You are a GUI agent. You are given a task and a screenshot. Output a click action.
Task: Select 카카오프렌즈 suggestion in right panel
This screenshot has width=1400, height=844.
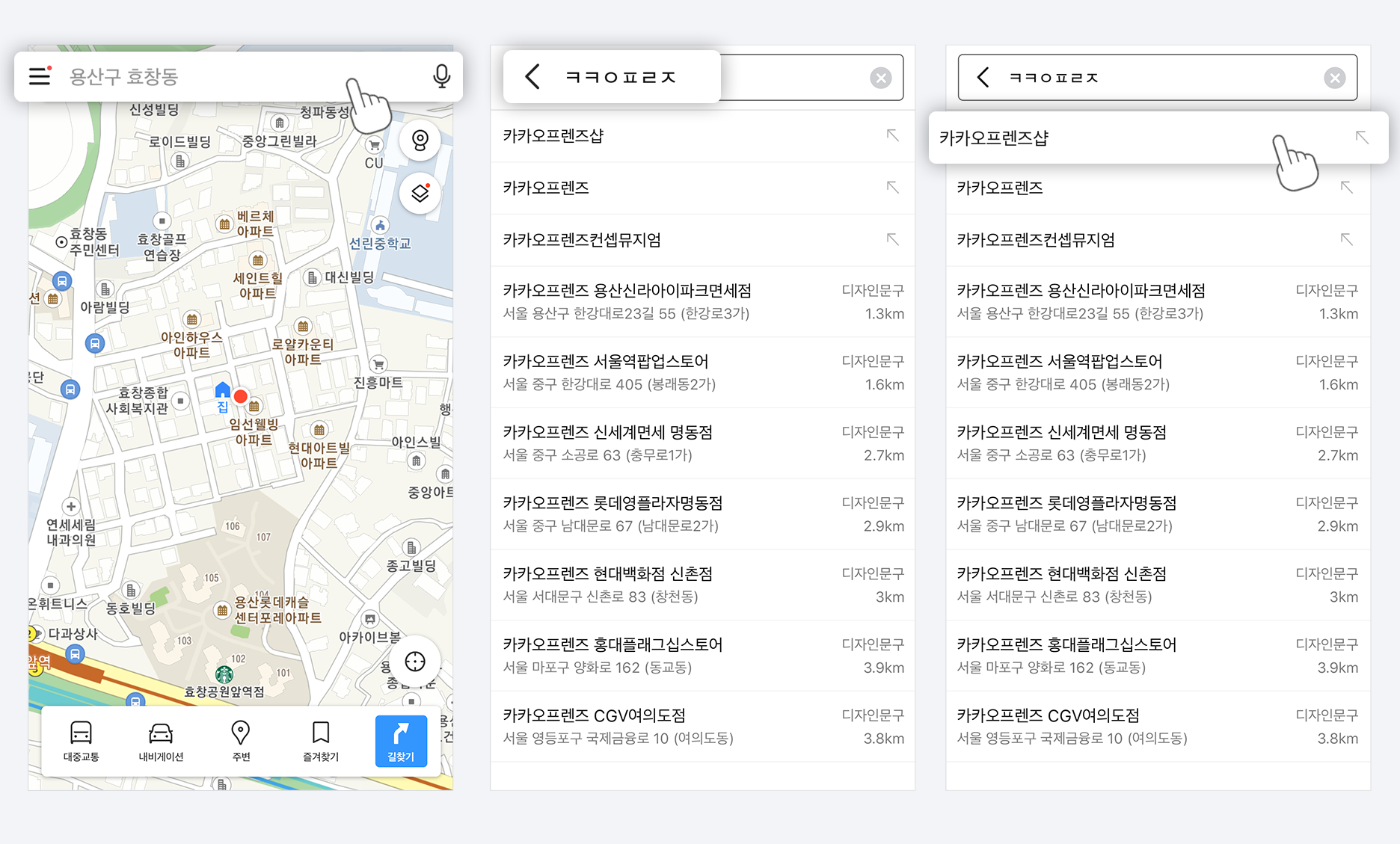pyautogui.click(x=1158, y=188)
